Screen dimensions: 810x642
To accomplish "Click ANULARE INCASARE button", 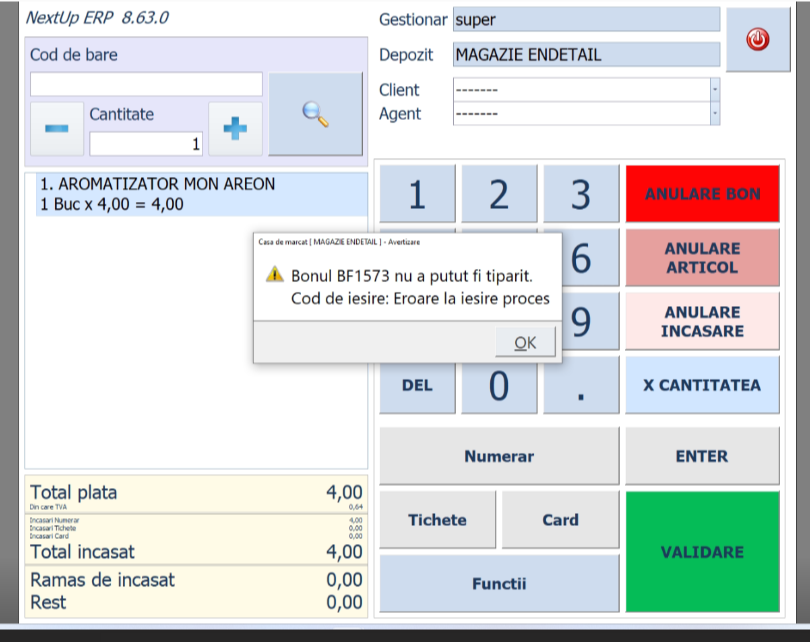I will 702,322.
